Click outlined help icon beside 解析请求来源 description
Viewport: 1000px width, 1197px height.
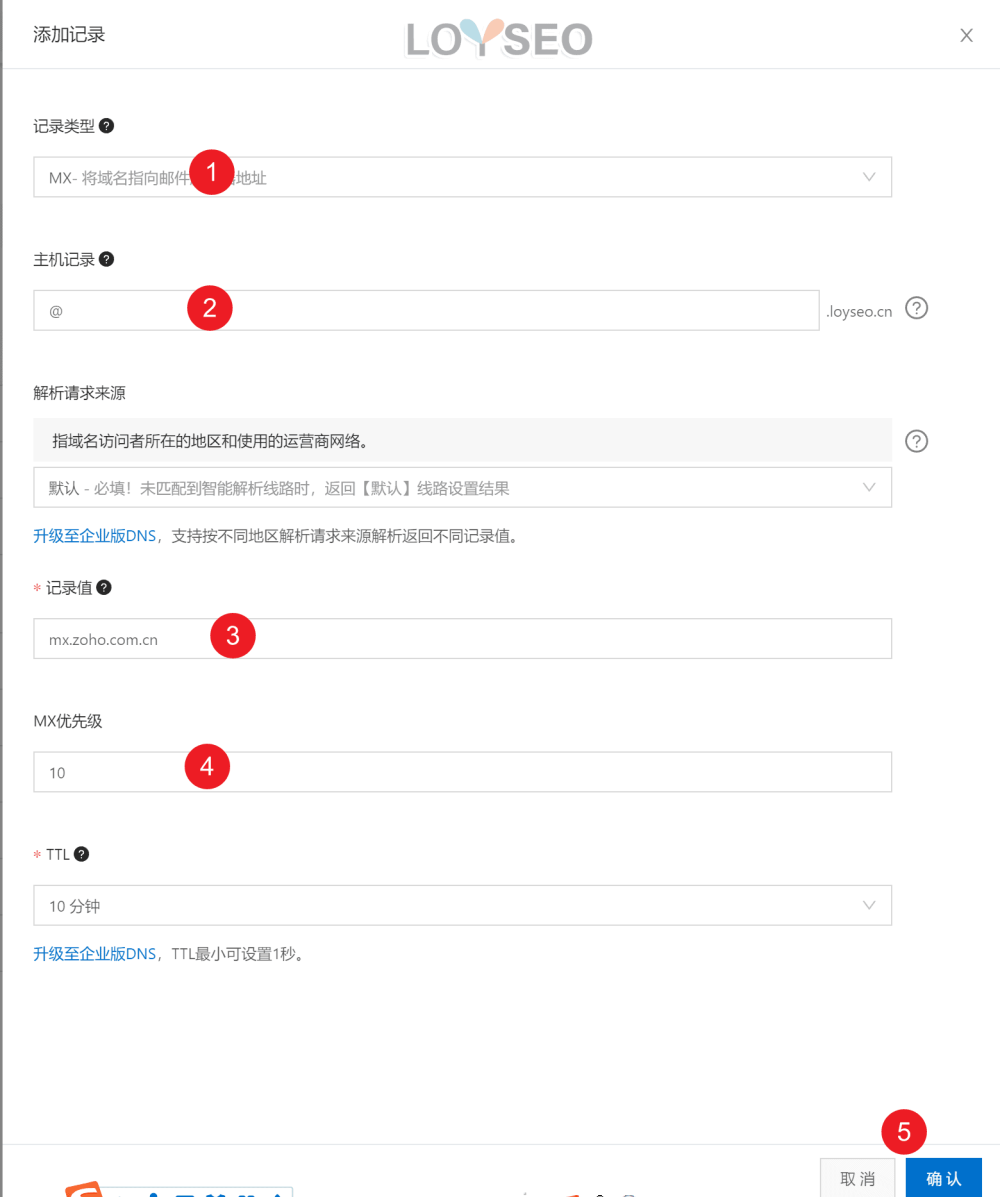coord(916,441)
